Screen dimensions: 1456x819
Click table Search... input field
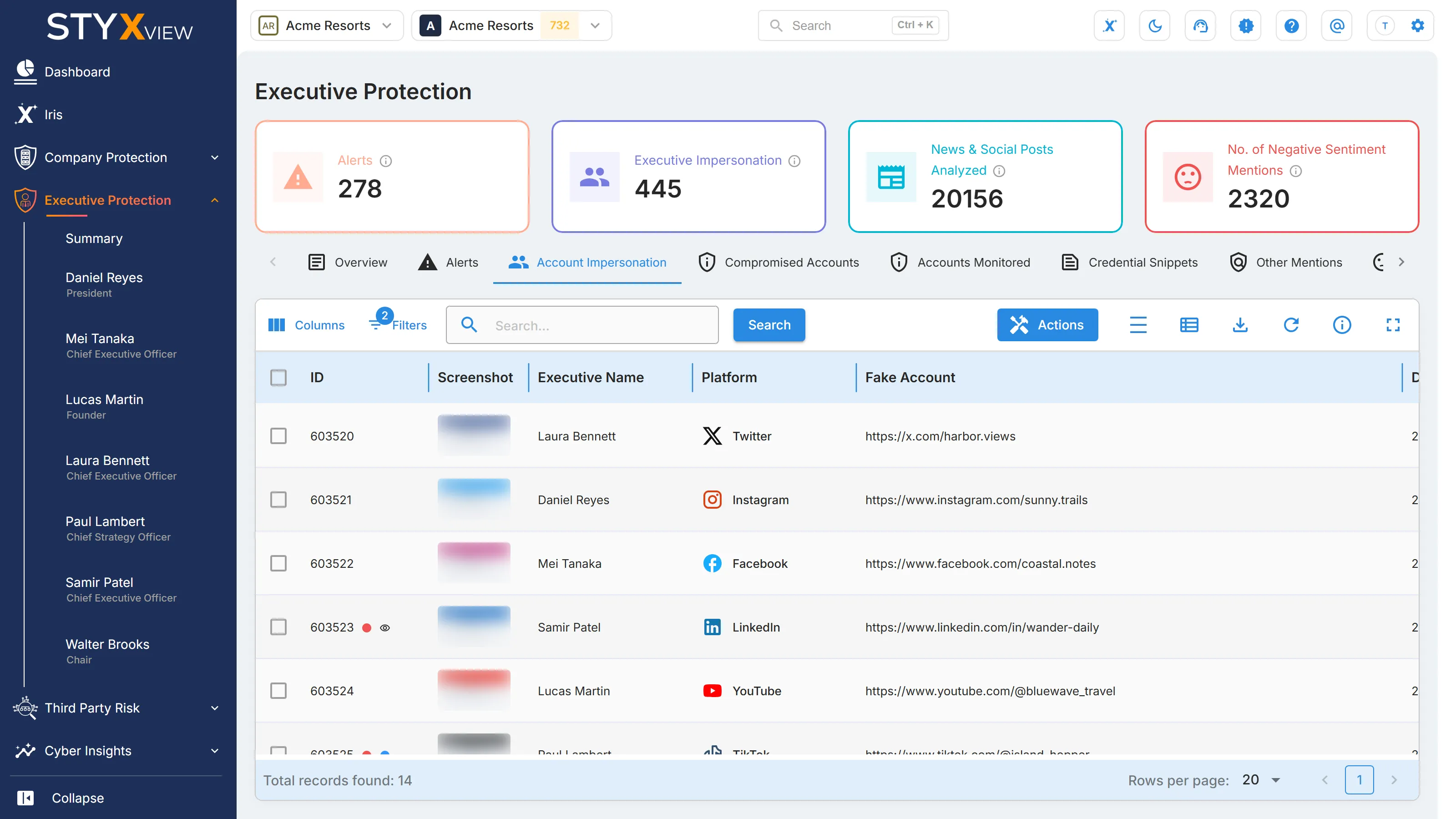pos(582,325)
